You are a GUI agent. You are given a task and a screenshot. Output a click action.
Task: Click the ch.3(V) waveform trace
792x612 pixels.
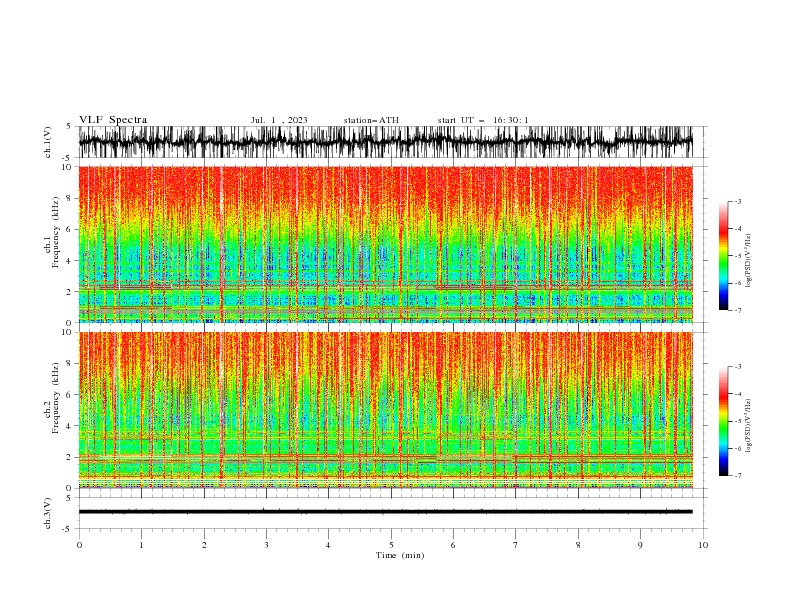pyautogui.click(x=385, y=512)
